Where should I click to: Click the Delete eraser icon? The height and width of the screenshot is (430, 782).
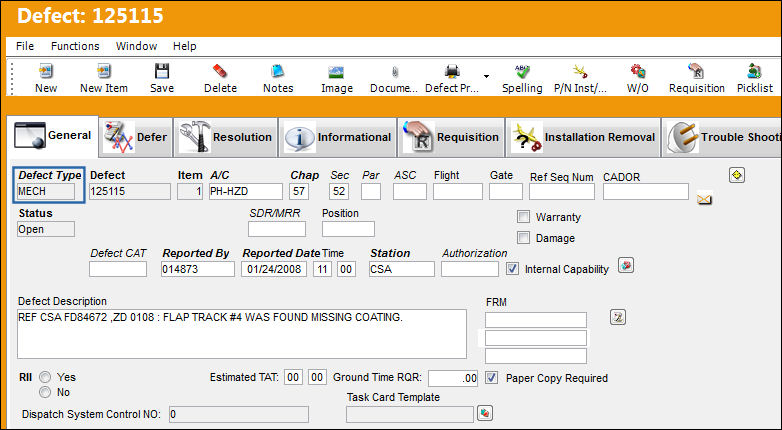pyautogui.click(x=220, y=71)
